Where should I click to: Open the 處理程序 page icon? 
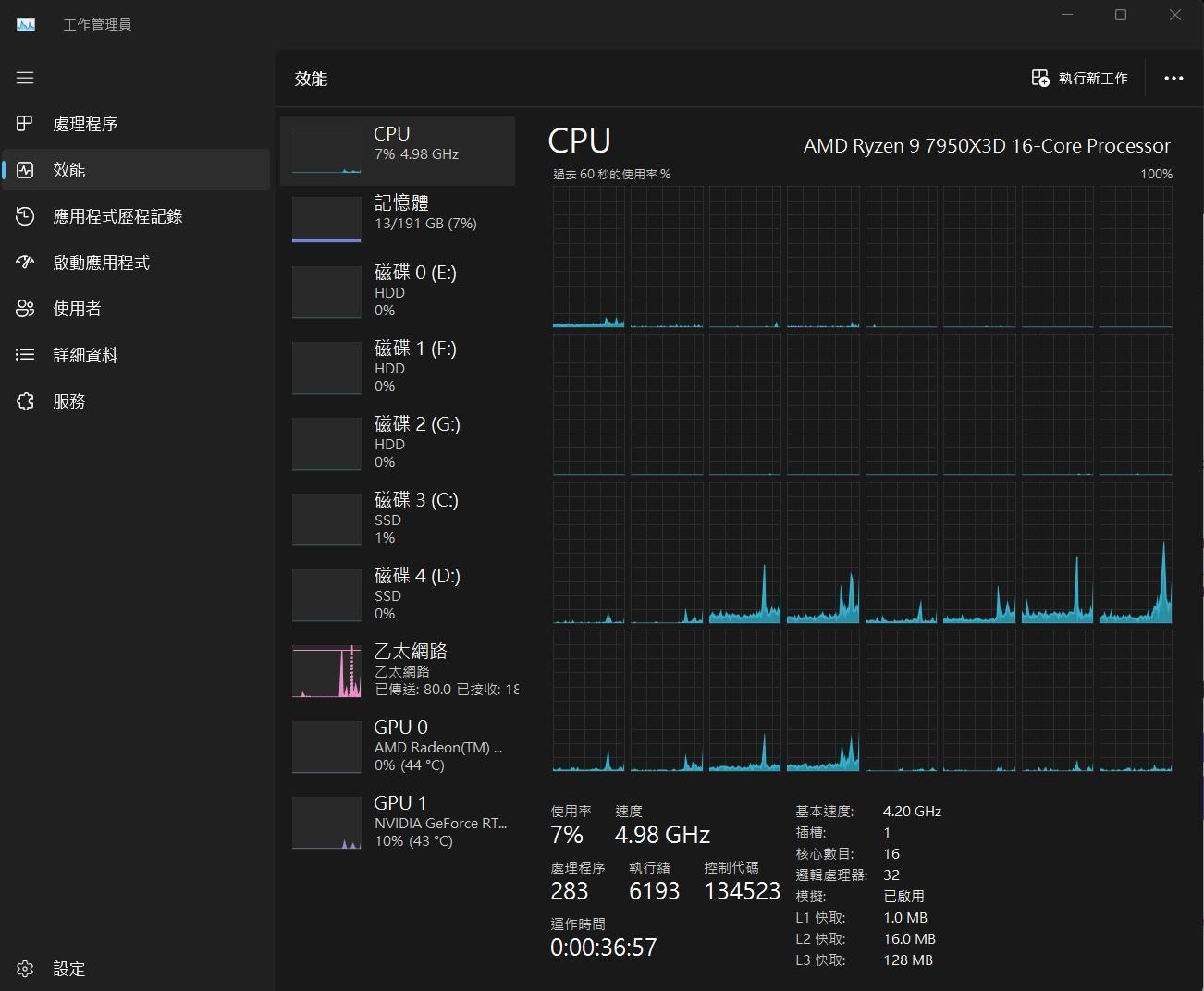(25, 124)
